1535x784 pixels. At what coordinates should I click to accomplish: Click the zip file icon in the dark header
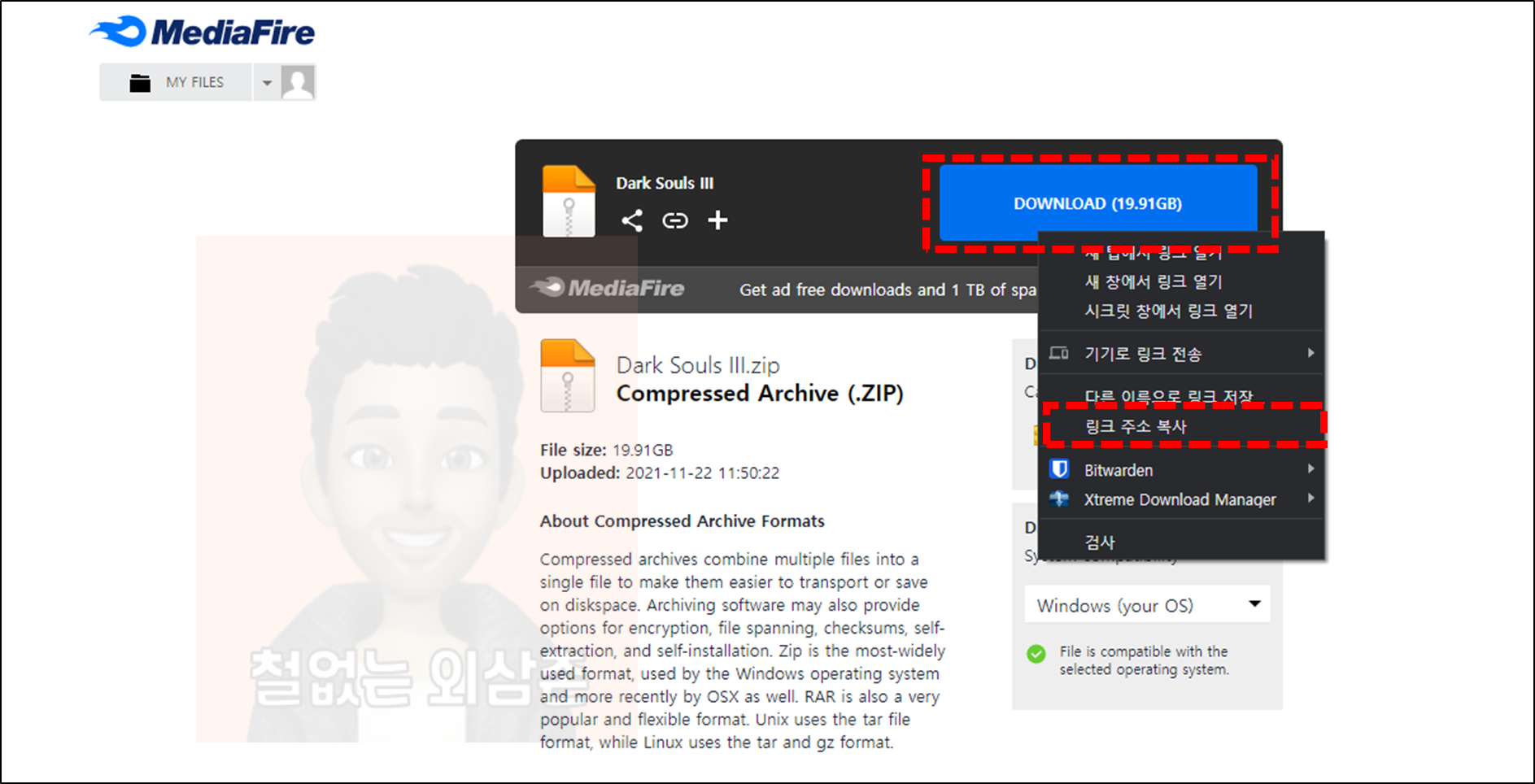(x=569, y=201)
